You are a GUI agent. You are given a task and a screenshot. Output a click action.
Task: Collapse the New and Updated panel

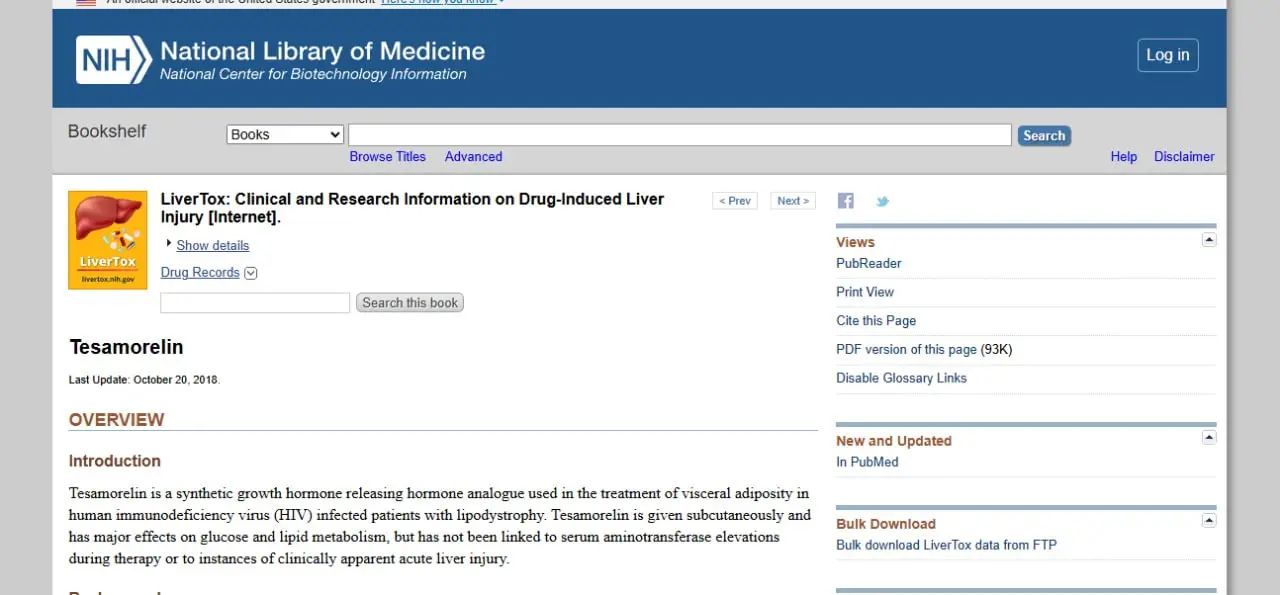[1209, 437]
